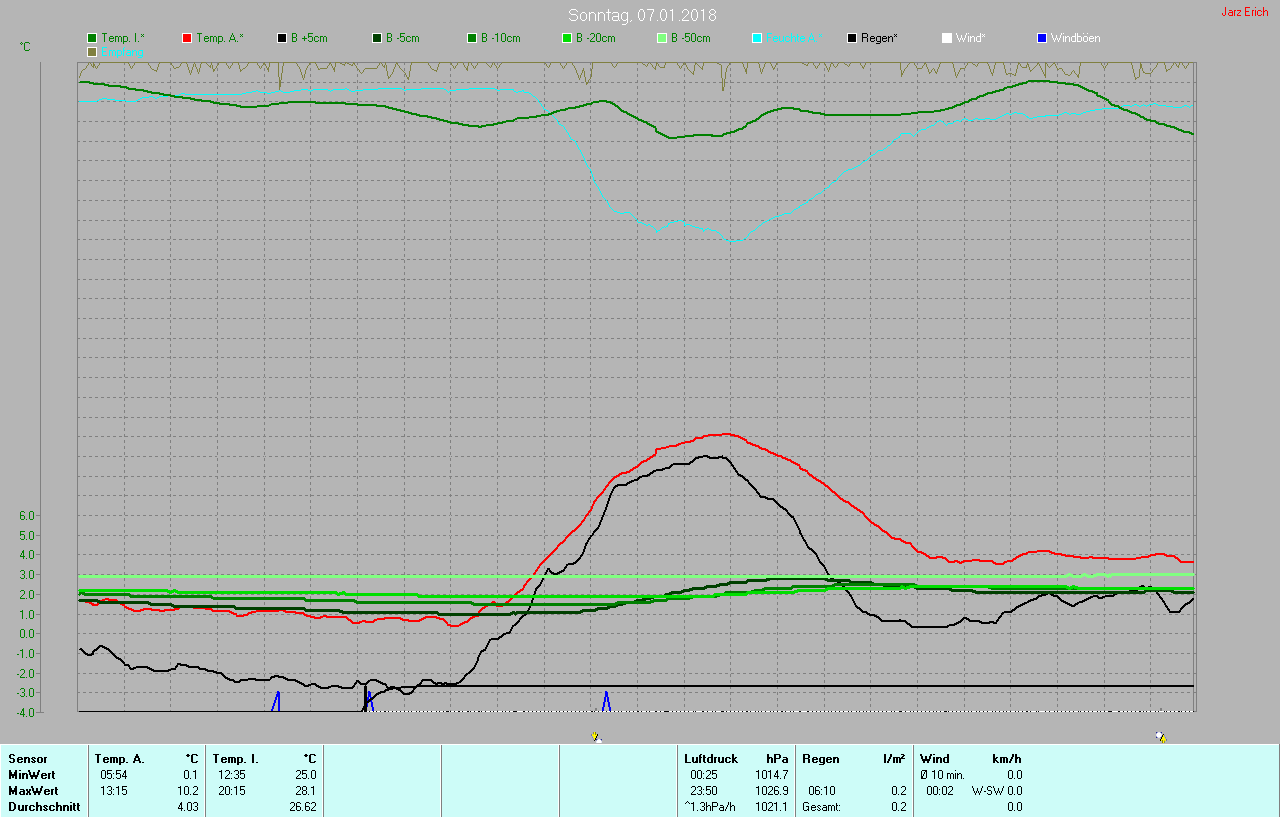Select the Regen legend label
Screen dimensions: 1280x817
pos(879,38)
